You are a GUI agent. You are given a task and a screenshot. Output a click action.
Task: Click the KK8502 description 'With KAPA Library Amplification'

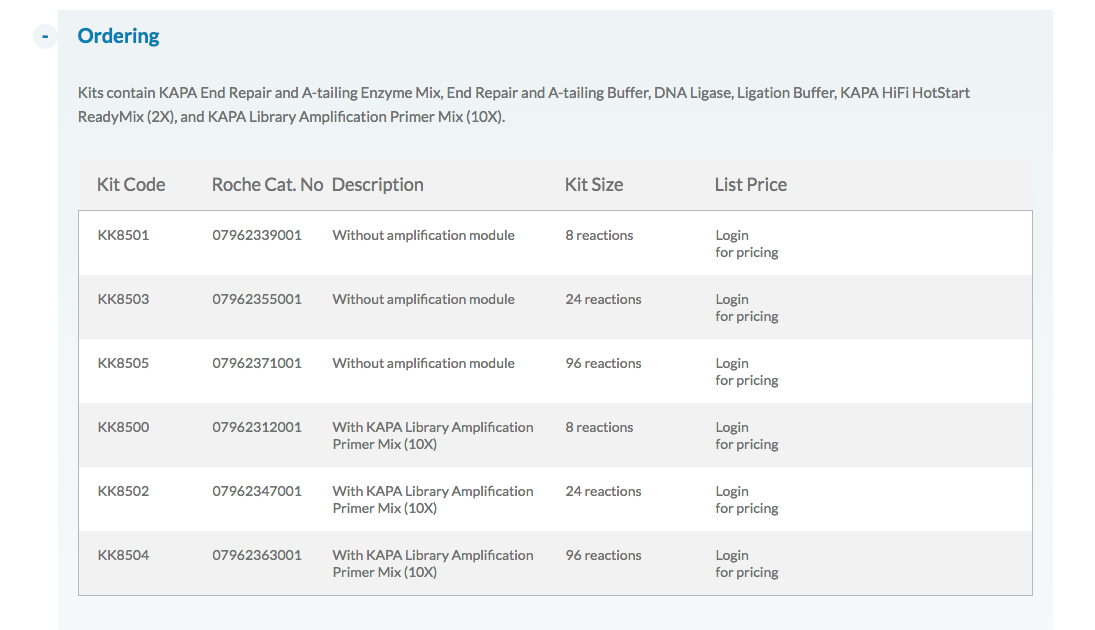pos(433,491)
